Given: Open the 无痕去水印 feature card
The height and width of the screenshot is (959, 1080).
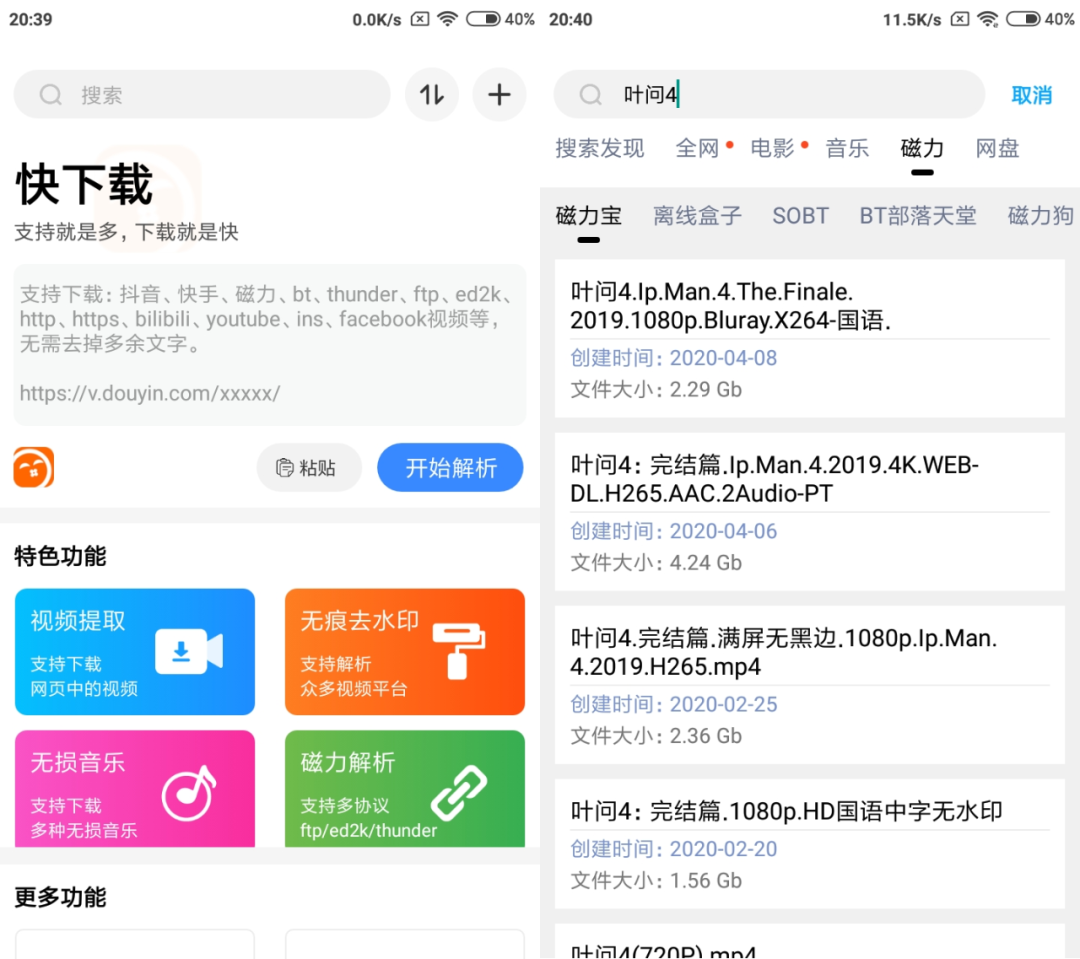Looking at the screenshot, I should click(405, 652).
